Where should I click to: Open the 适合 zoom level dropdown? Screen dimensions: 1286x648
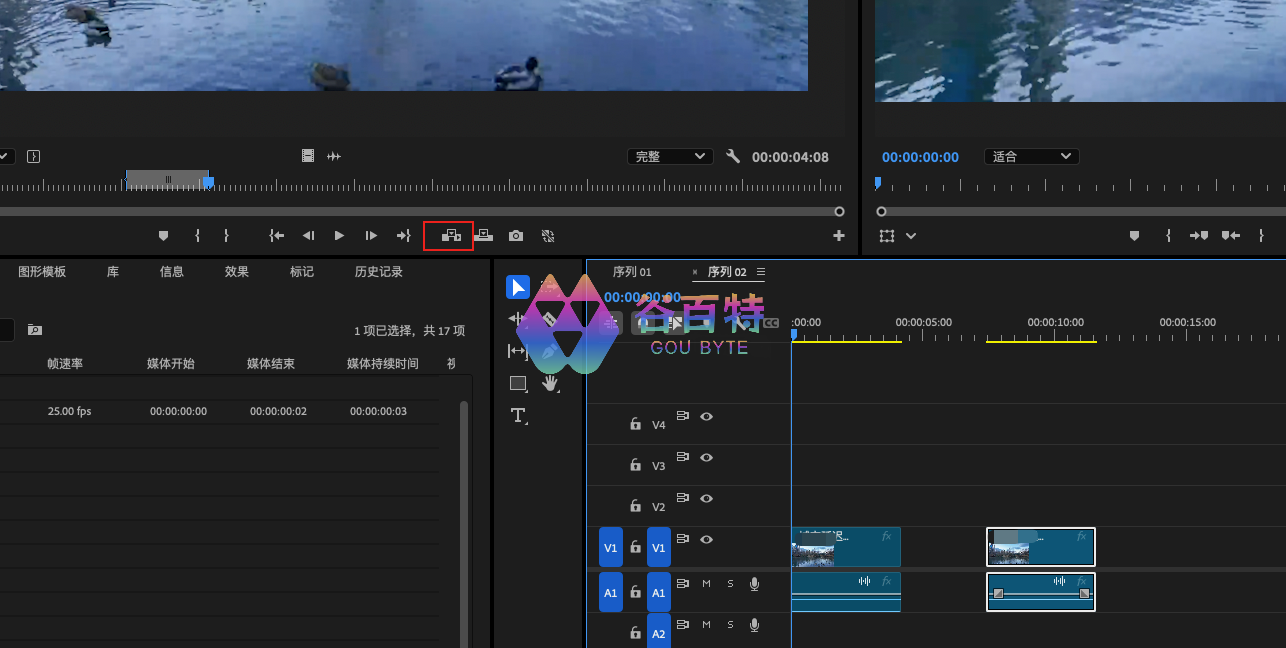[x=1031, y=157]
